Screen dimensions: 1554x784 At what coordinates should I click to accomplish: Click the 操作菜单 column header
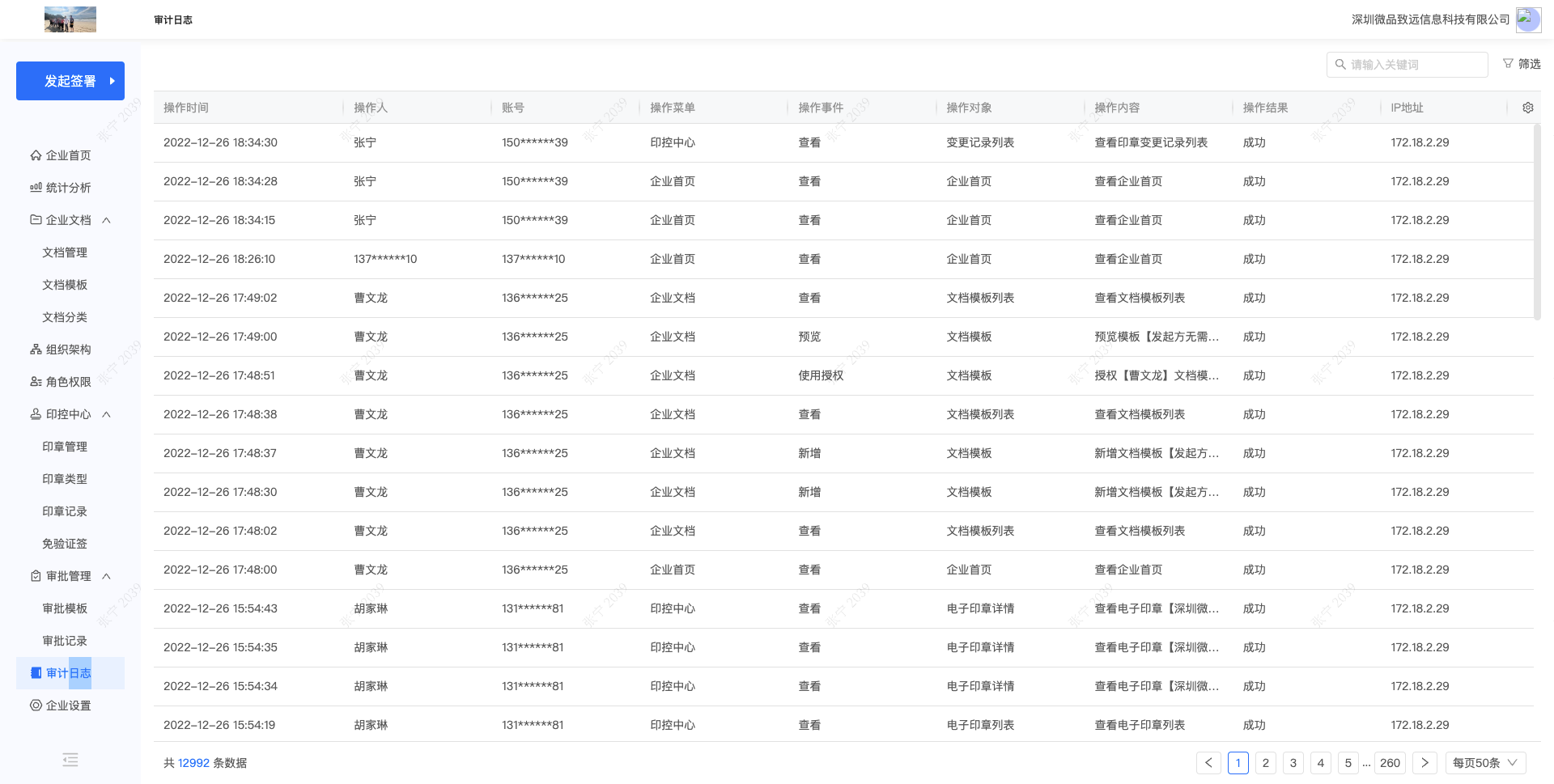click(x=673, y=108)
